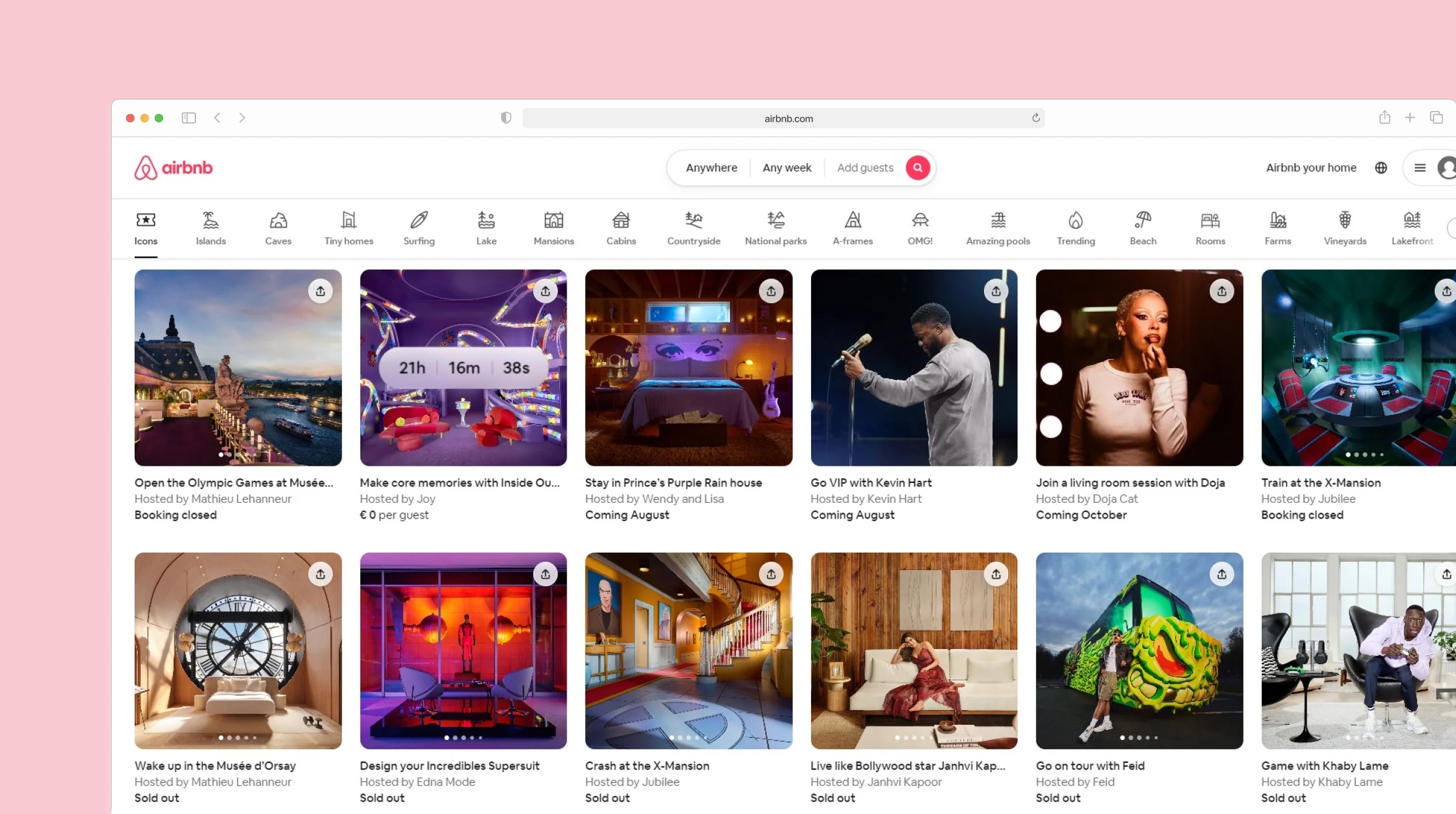Image resolution: width=1456 pixels, height=814 pixels.
Task: Show the Safari tab overview
Action: coord(1436,118)
